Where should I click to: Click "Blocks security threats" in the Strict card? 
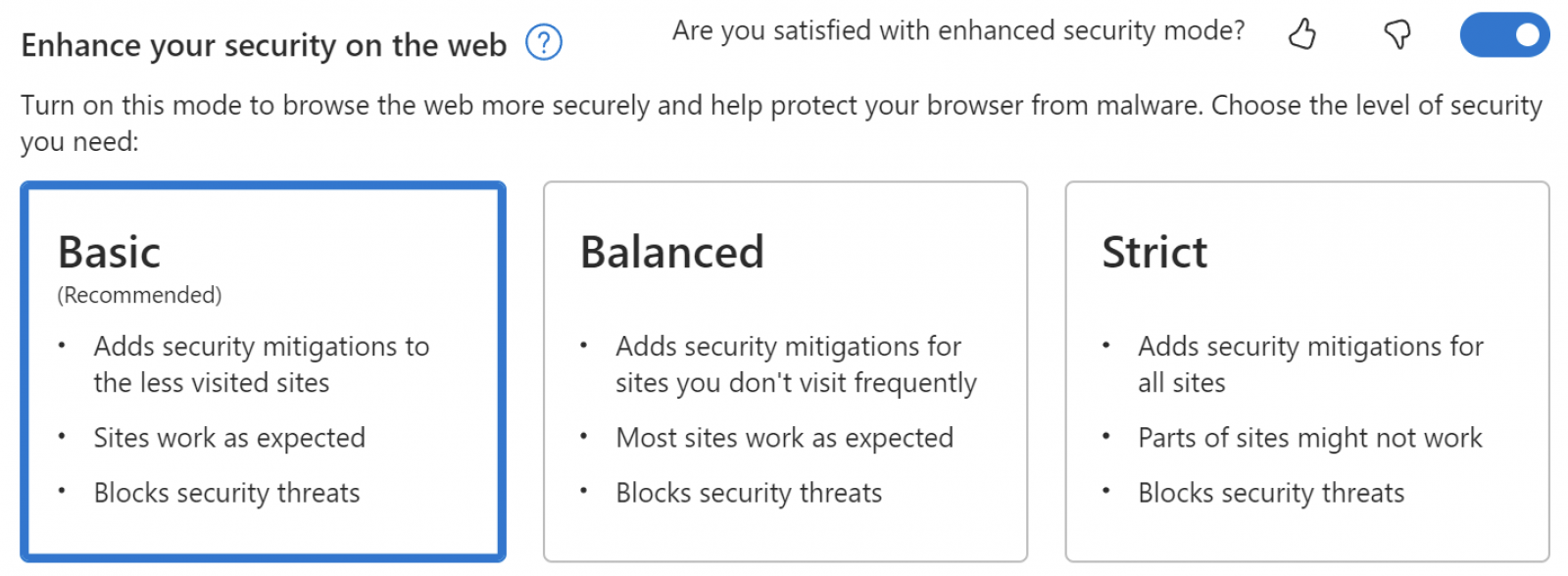(x=1270, y=493)
